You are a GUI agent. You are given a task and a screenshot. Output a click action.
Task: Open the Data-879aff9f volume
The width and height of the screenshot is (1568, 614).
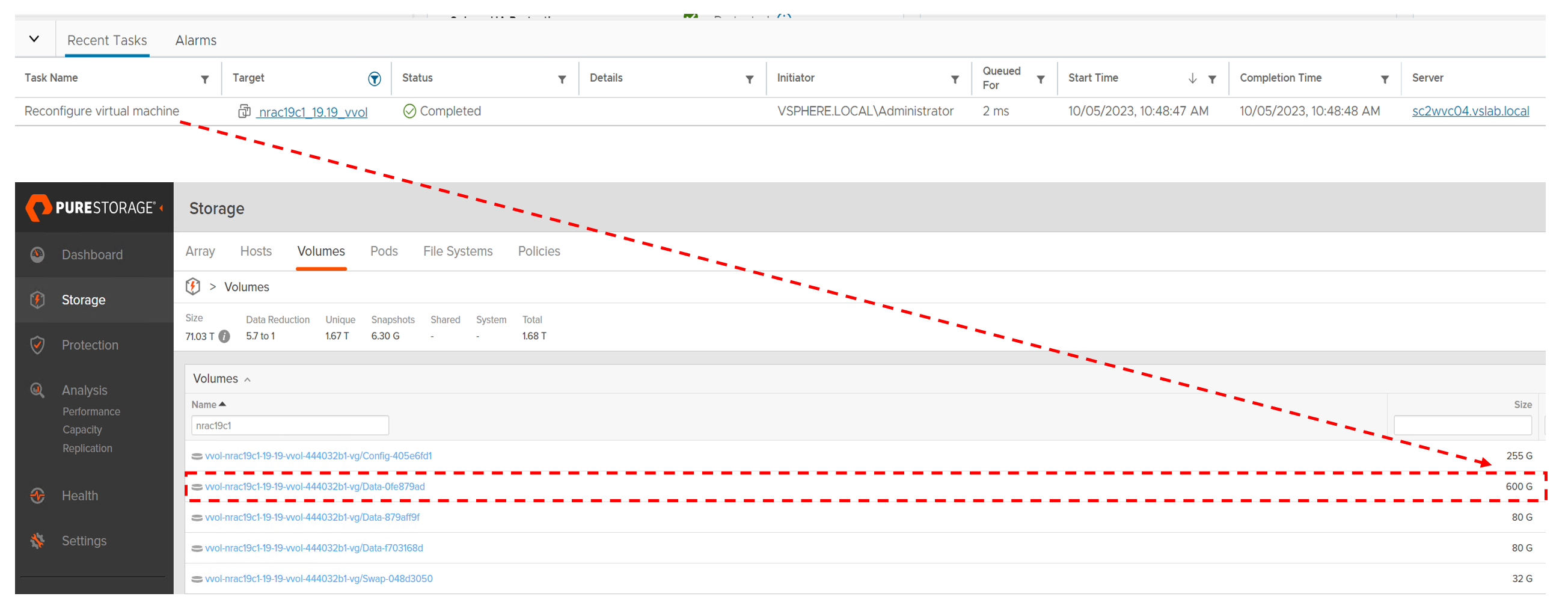tap(312, 517)
